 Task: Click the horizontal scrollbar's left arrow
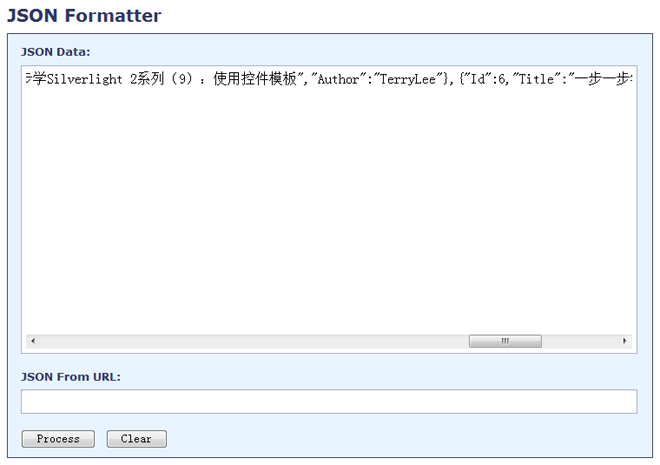click(x=32, y=341)
